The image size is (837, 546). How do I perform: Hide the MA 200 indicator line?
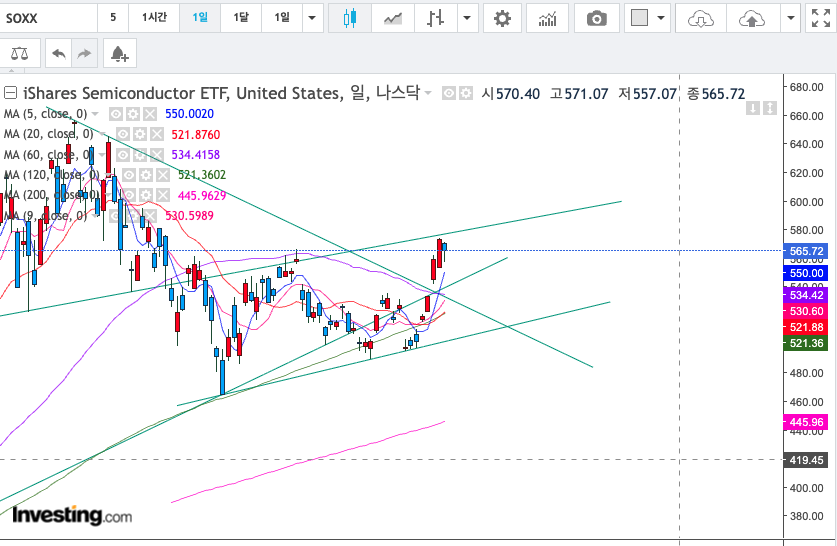129,195
